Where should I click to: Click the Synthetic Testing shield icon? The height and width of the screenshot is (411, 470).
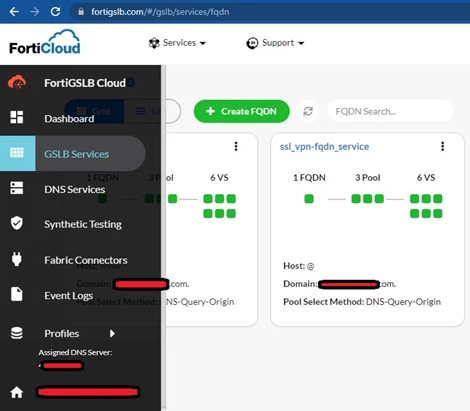17,223
